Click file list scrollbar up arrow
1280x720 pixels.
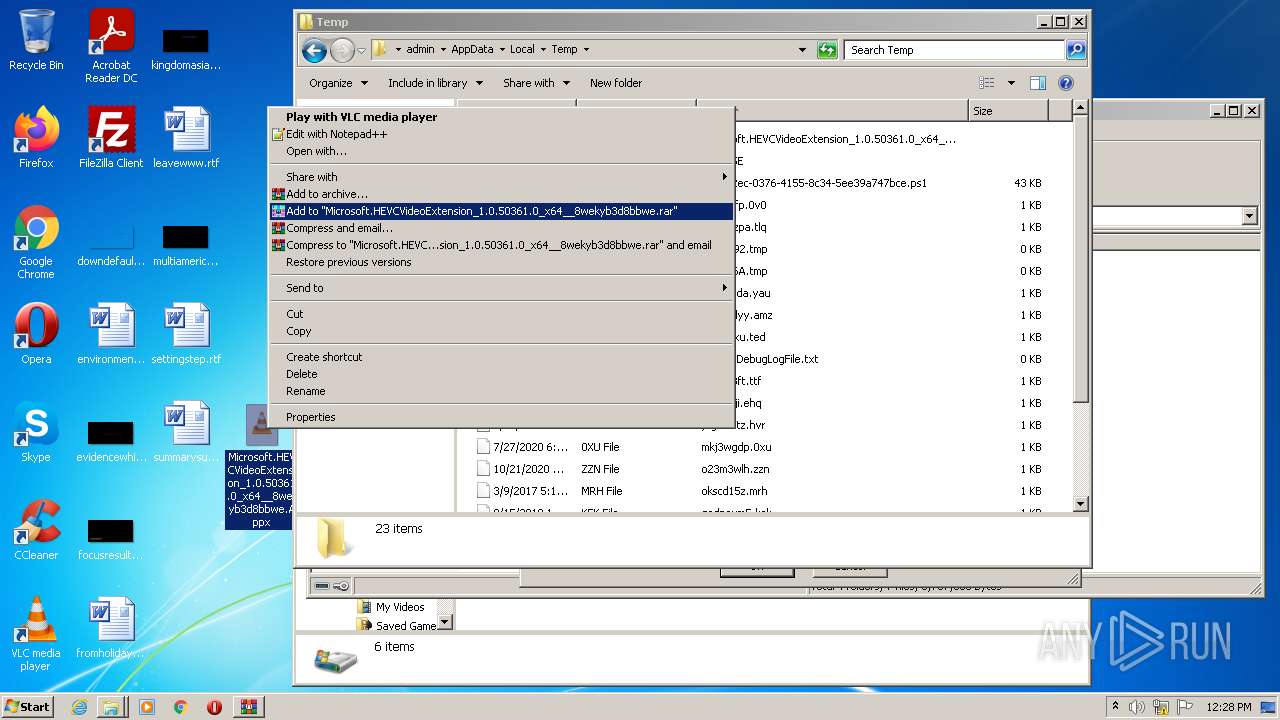pyautogui.click(x=1080, y=107)
